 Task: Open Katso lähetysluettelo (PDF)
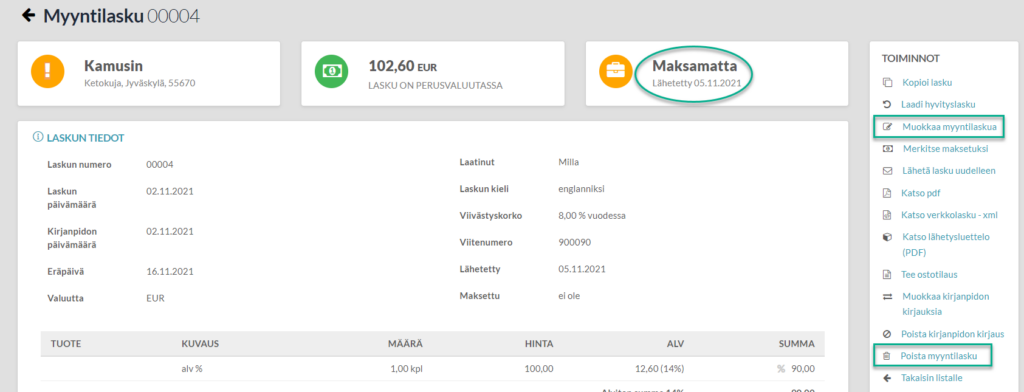click(946, 244)
